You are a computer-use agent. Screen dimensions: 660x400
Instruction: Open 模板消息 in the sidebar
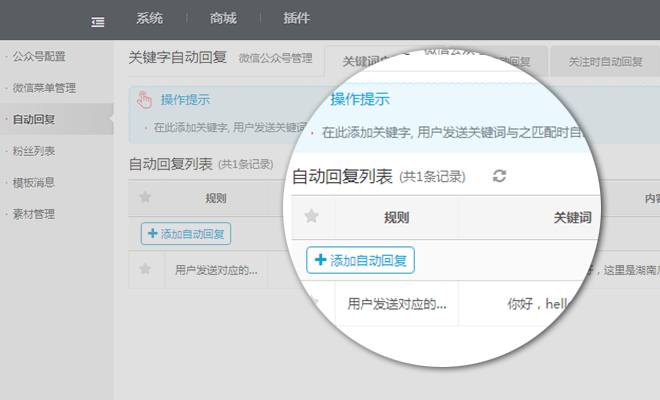[34, 183]
